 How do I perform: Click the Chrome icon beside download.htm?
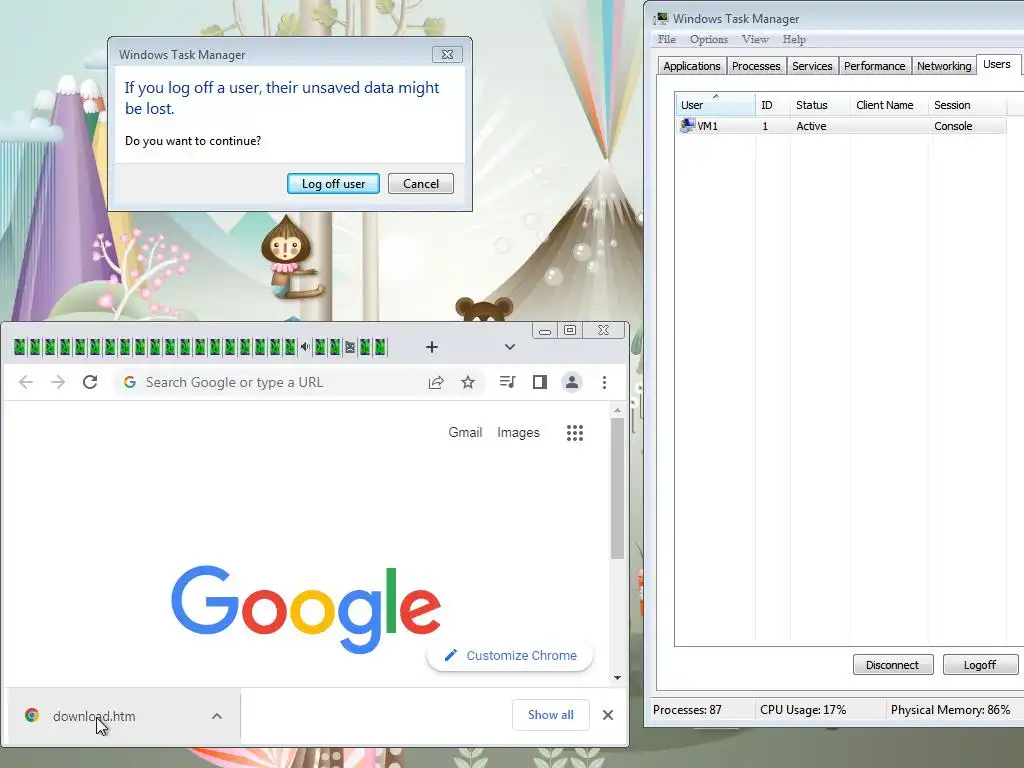31,716
